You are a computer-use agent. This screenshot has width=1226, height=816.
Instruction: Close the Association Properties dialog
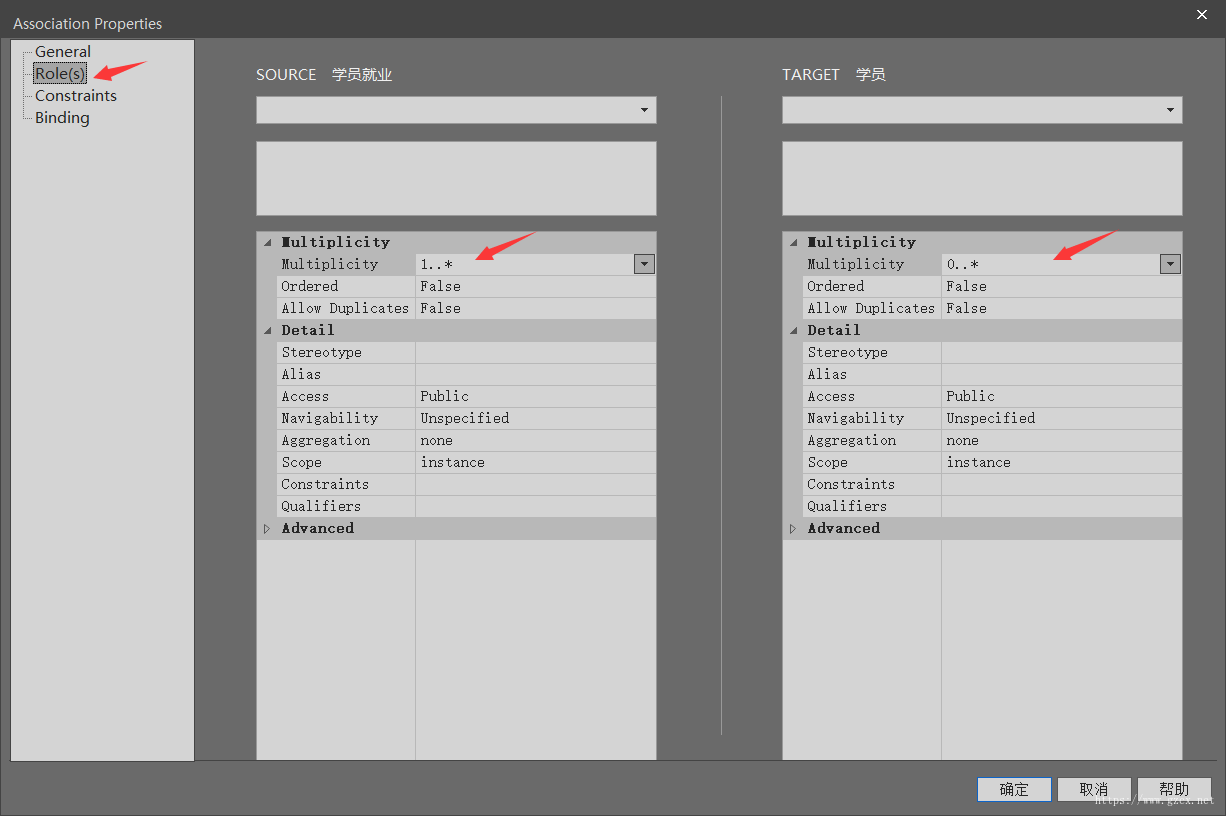point(1201,14)
